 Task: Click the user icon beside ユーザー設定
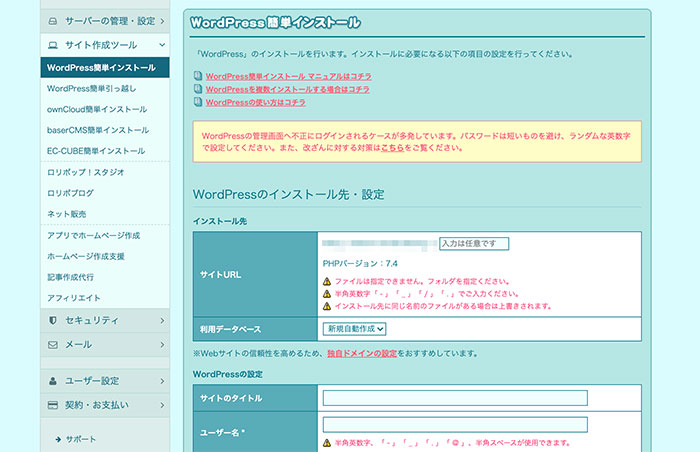[53, 381]
